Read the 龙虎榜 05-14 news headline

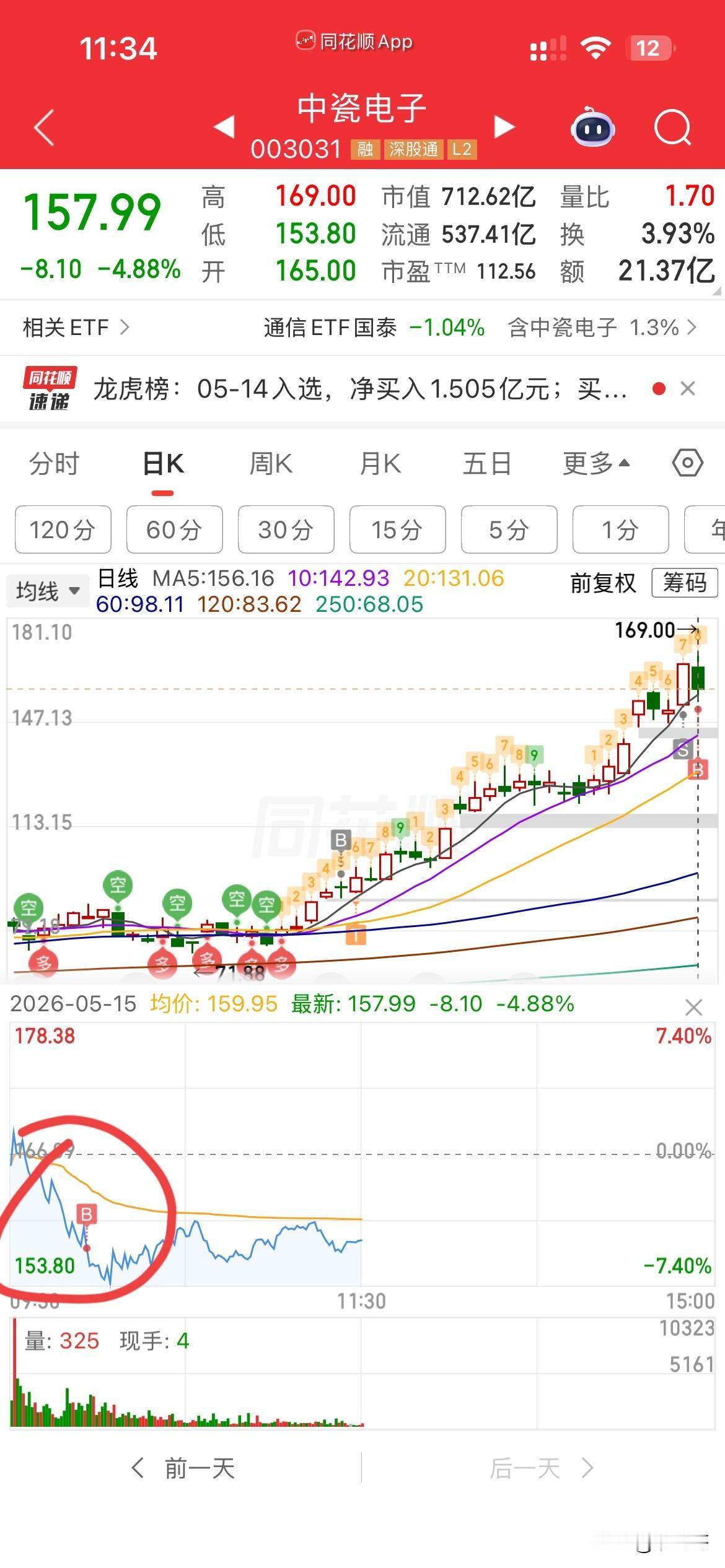pos(360,389)
